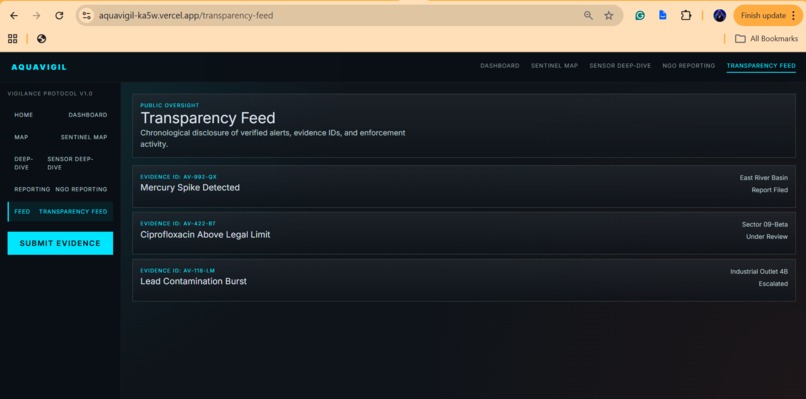
Task: Click evidence ID AV-992-QX
Action: point(178,177)
